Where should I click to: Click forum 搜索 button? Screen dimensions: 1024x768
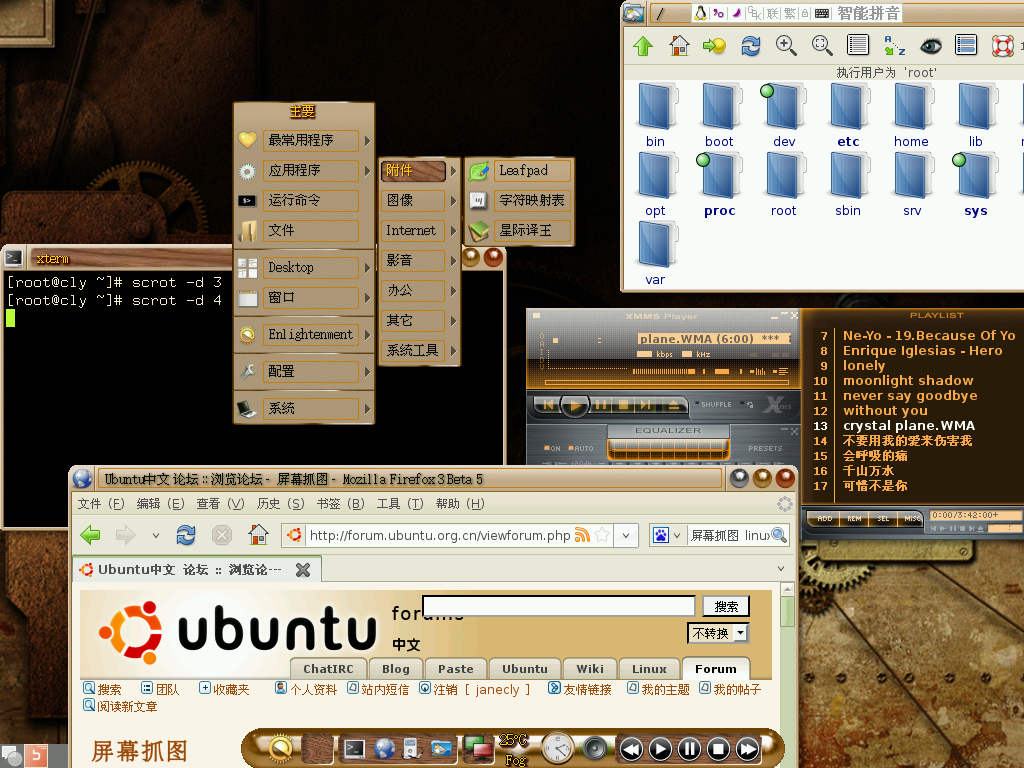[726, 607]
